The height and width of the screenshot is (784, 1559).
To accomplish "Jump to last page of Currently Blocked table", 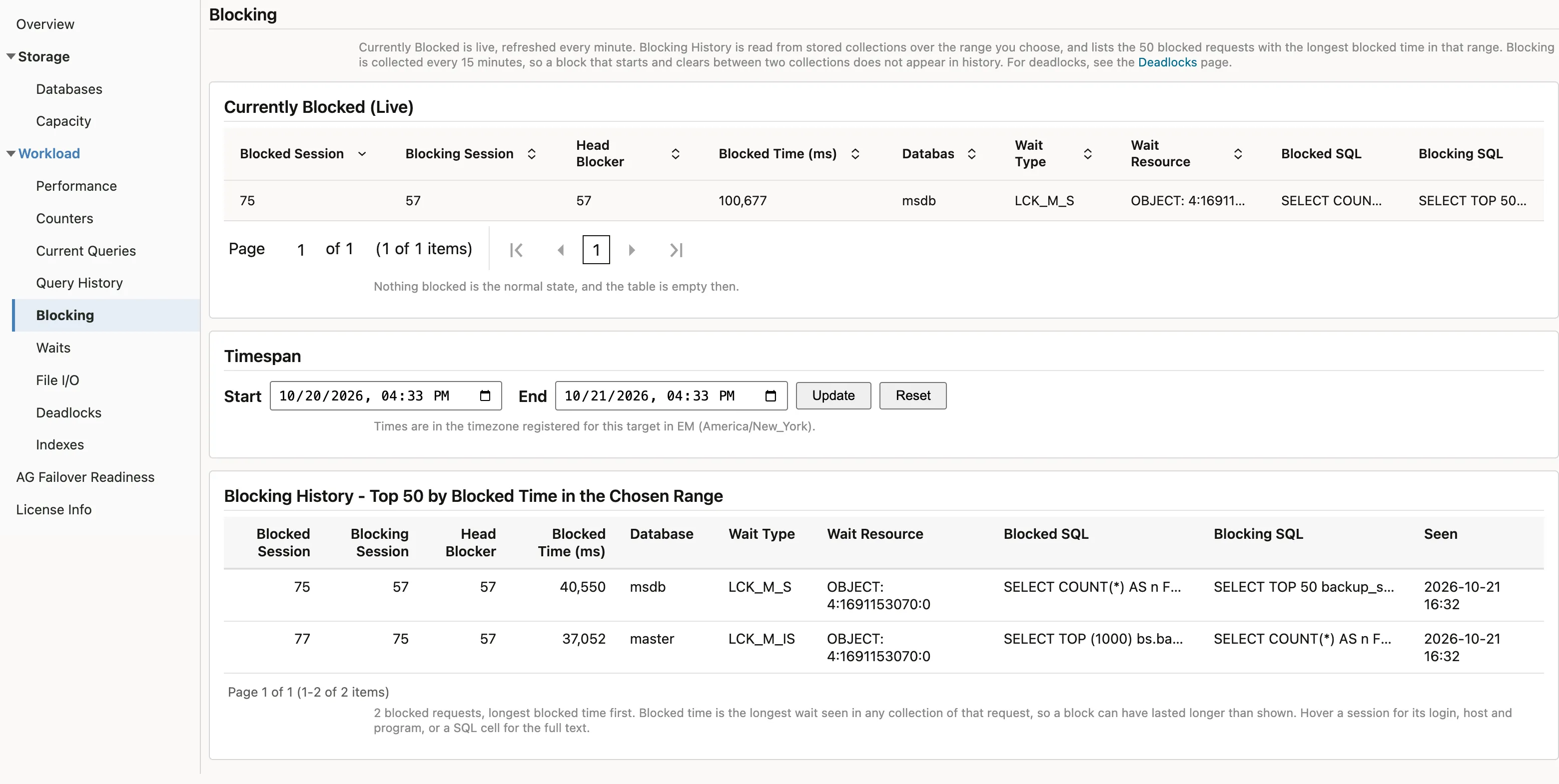I will point(677,250).
